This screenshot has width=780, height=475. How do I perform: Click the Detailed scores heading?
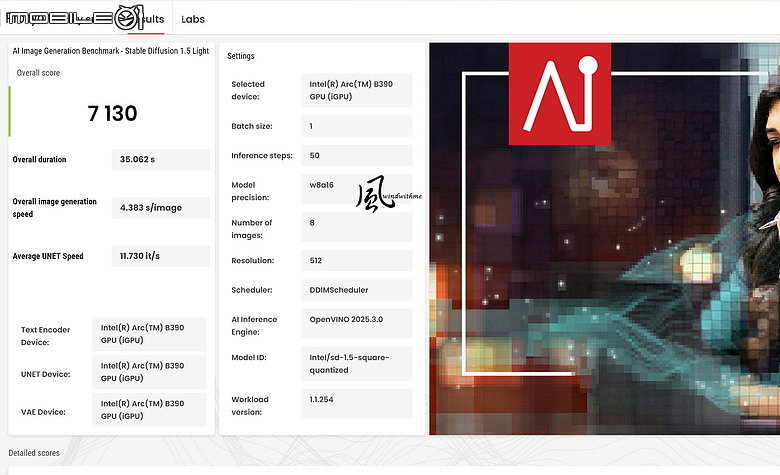click(x=34, y=453)
